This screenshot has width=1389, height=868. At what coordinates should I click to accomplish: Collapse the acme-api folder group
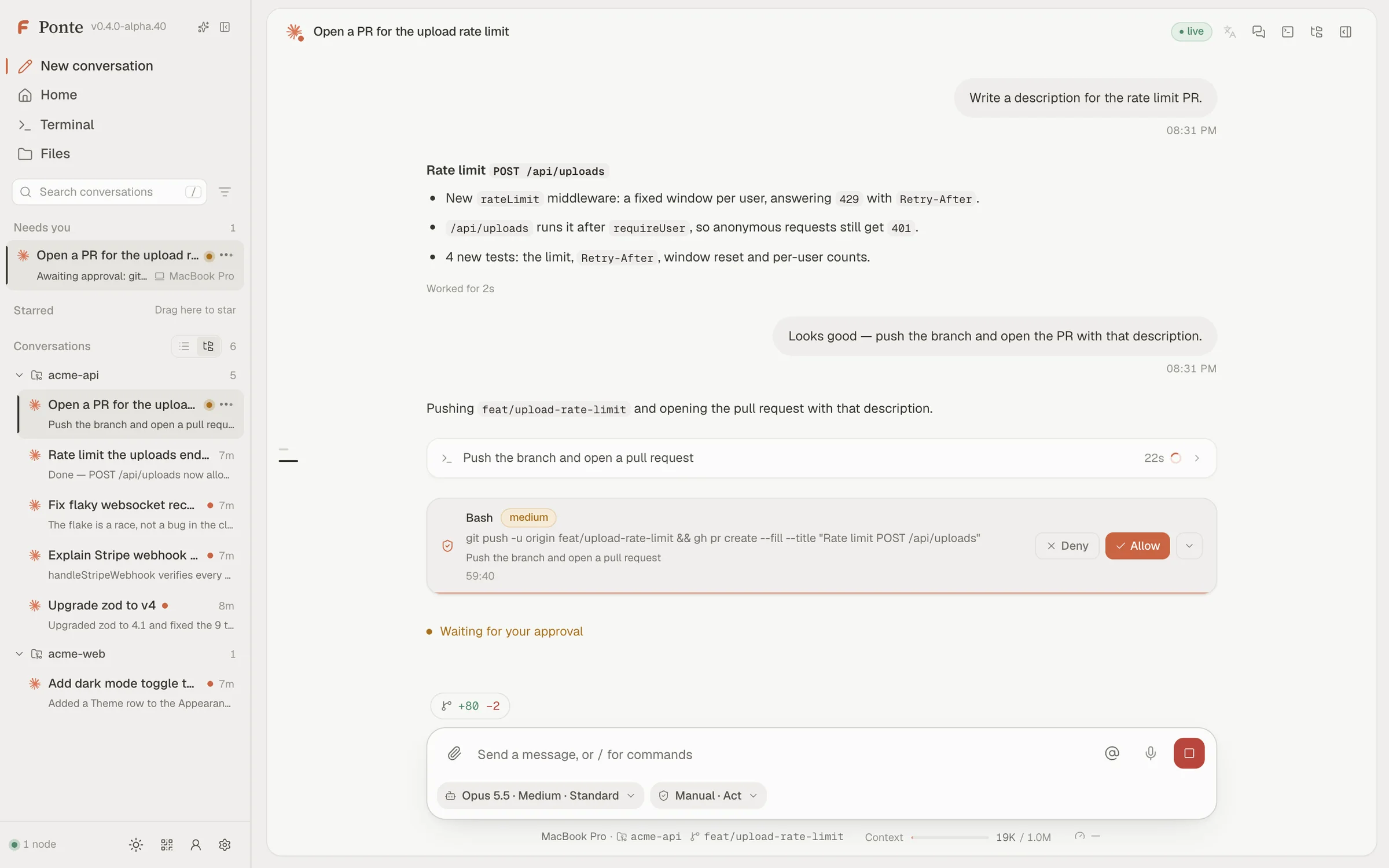(19, 376)
